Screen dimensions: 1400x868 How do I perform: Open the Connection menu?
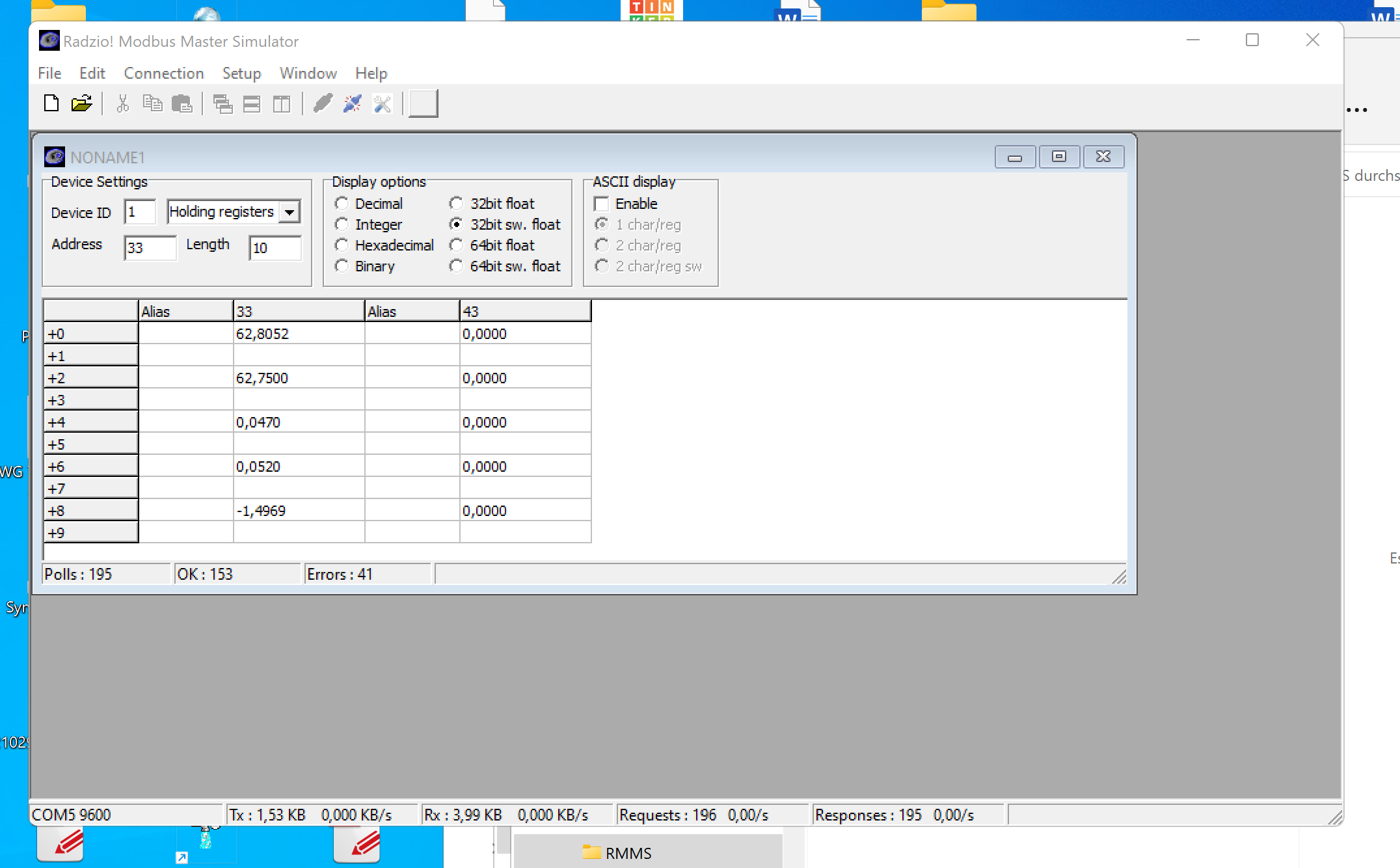pos(163,73)
